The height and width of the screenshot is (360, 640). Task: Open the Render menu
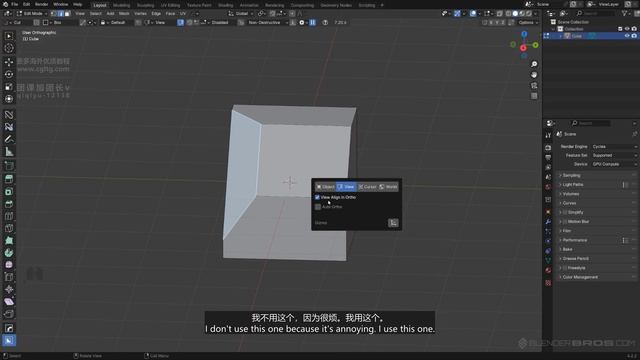coord(41,4)
